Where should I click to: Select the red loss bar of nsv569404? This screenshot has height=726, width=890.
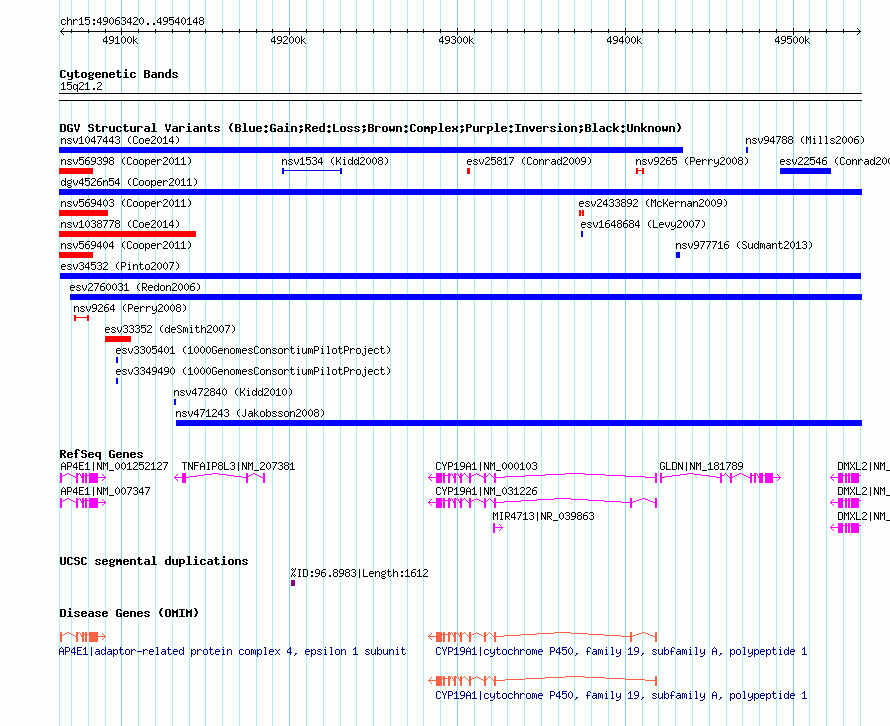(x=76, y=255)
